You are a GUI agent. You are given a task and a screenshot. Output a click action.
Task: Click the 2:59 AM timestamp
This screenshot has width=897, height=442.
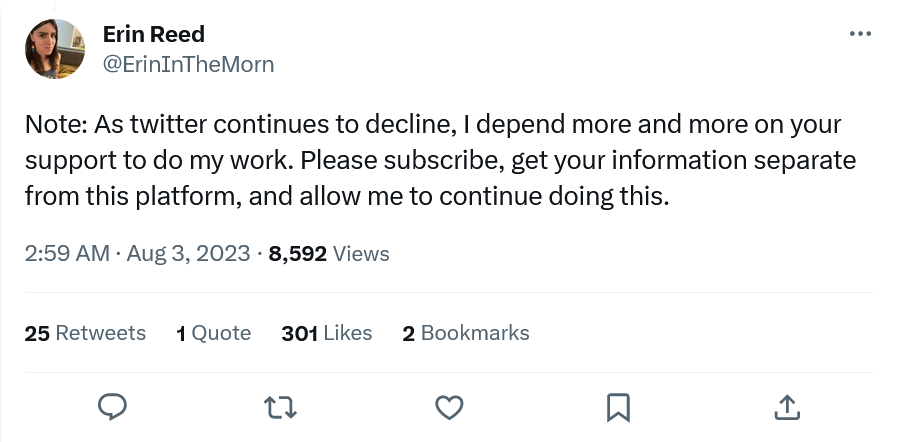66,254
